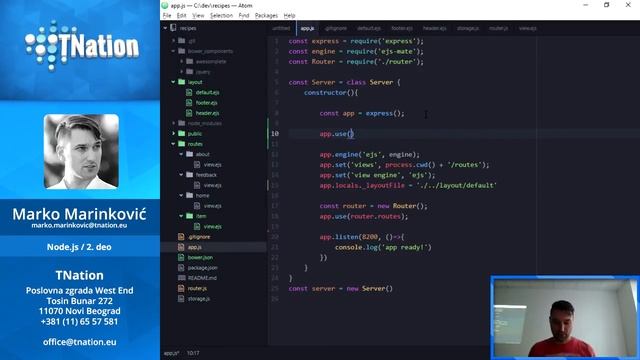The width and height of the screenshot is (640, 360).
Task: Switch to the header.ejs tab
Action: point(435,28)
